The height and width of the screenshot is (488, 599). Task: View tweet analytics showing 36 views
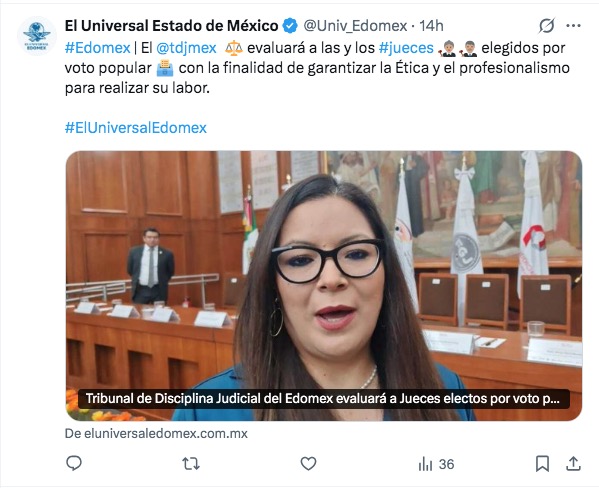click(436, 464)
